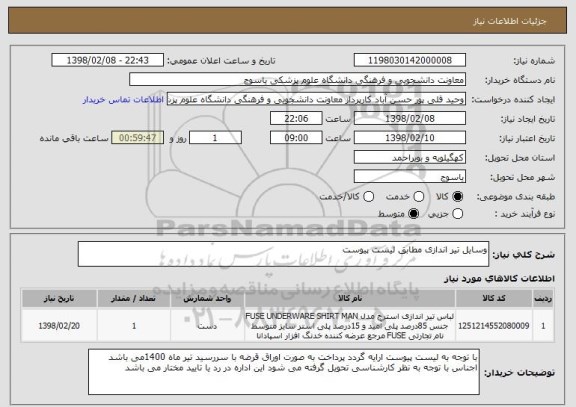Screen dimensions: 576x407
Task: Click the تاریخ نیاز column header
Action: [x=59, y=298]
